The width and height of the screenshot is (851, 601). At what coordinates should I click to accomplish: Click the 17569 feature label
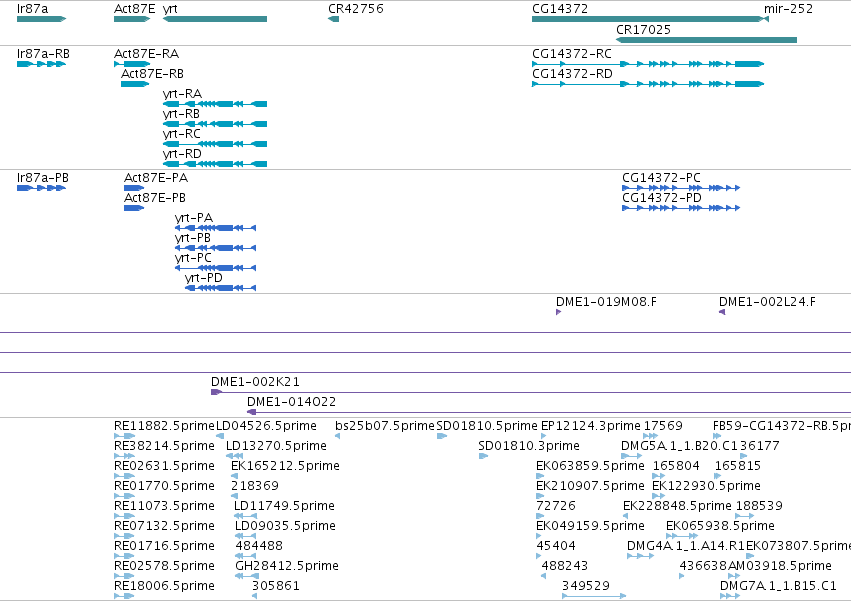coord(663,426)
